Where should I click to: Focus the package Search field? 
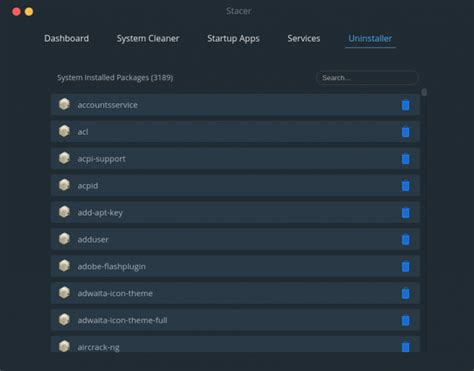coord(367,78)
